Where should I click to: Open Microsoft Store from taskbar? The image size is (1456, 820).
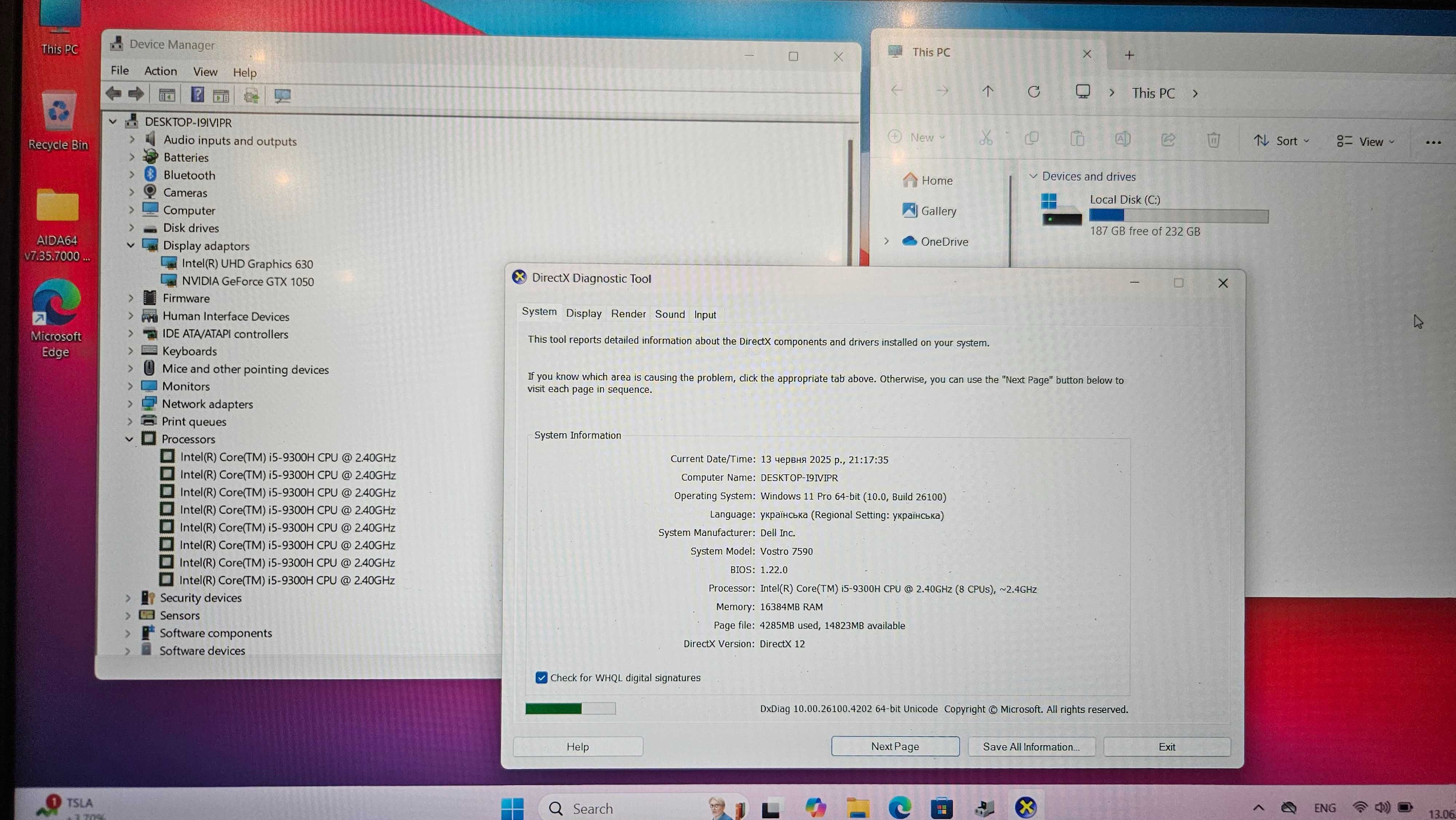(x=942, y=808)
